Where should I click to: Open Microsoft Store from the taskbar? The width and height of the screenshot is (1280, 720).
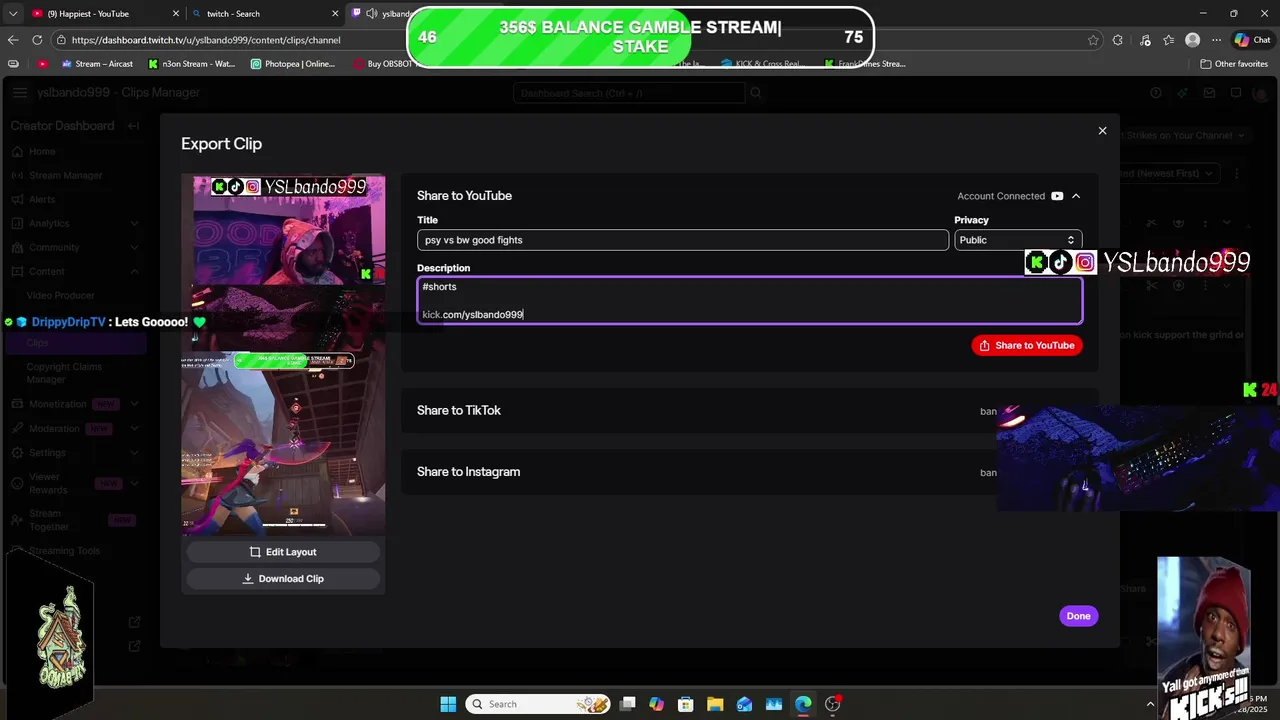(x=686, y=704)
